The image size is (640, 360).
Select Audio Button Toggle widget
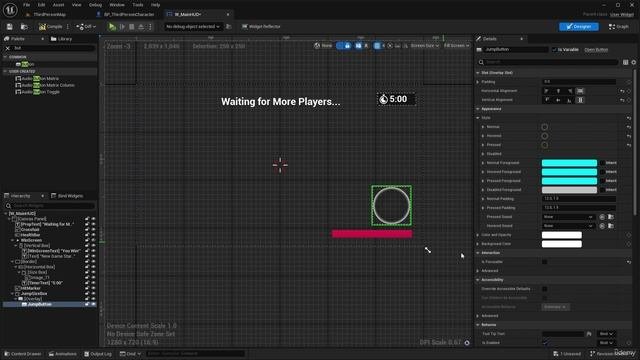click(x=38, y=92)
